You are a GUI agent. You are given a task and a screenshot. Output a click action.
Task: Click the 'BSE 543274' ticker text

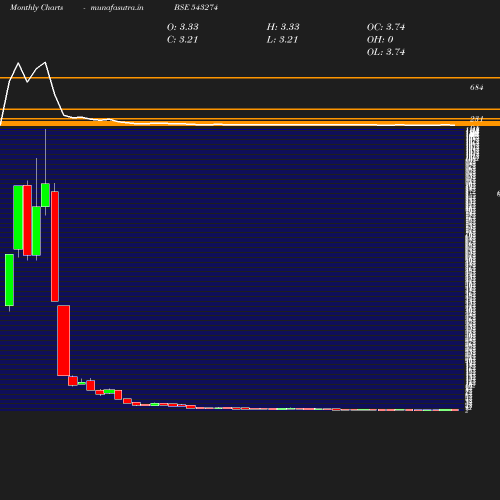coord(196,7)
